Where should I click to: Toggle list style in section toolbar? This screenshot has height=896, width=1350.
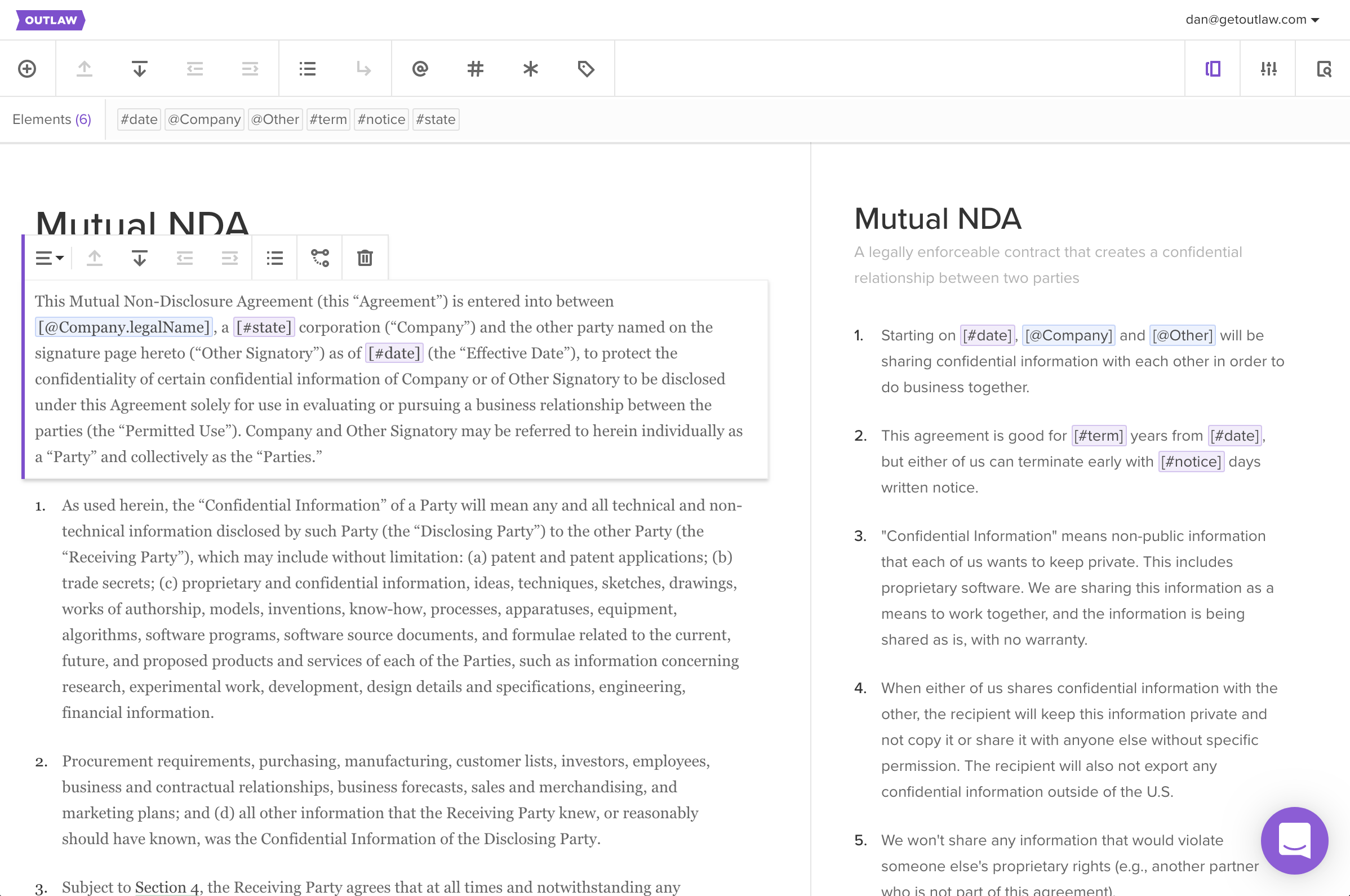pos(275,258)
